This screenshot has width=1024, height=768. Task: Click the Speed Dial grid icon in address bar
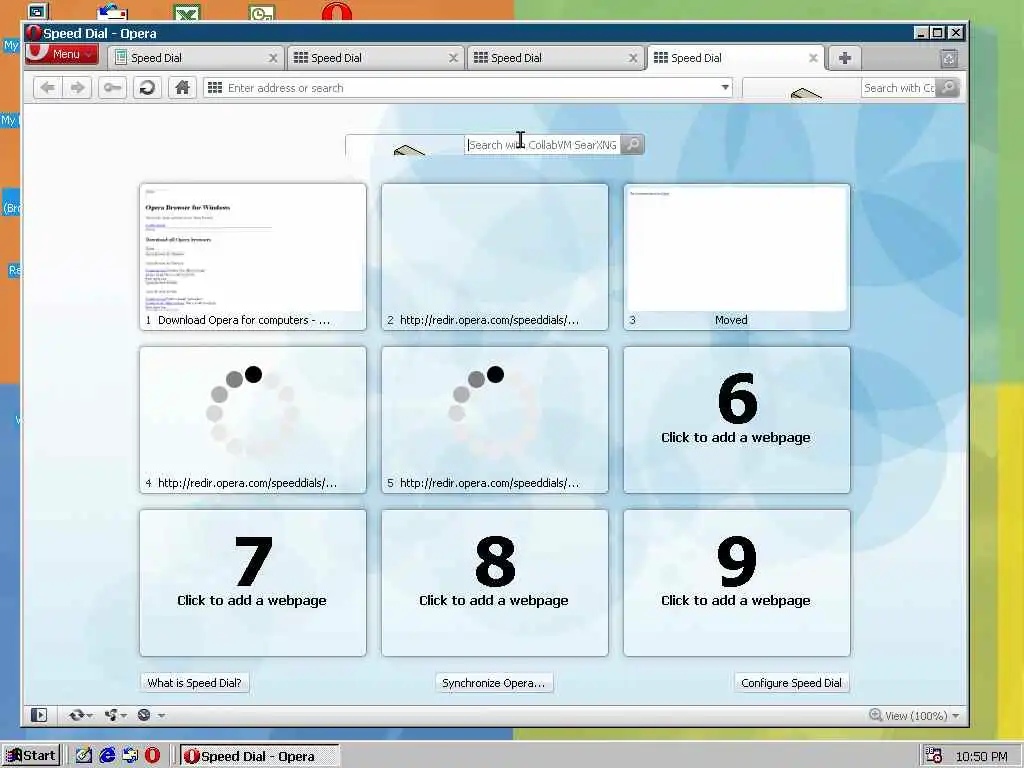pos(215,88)
